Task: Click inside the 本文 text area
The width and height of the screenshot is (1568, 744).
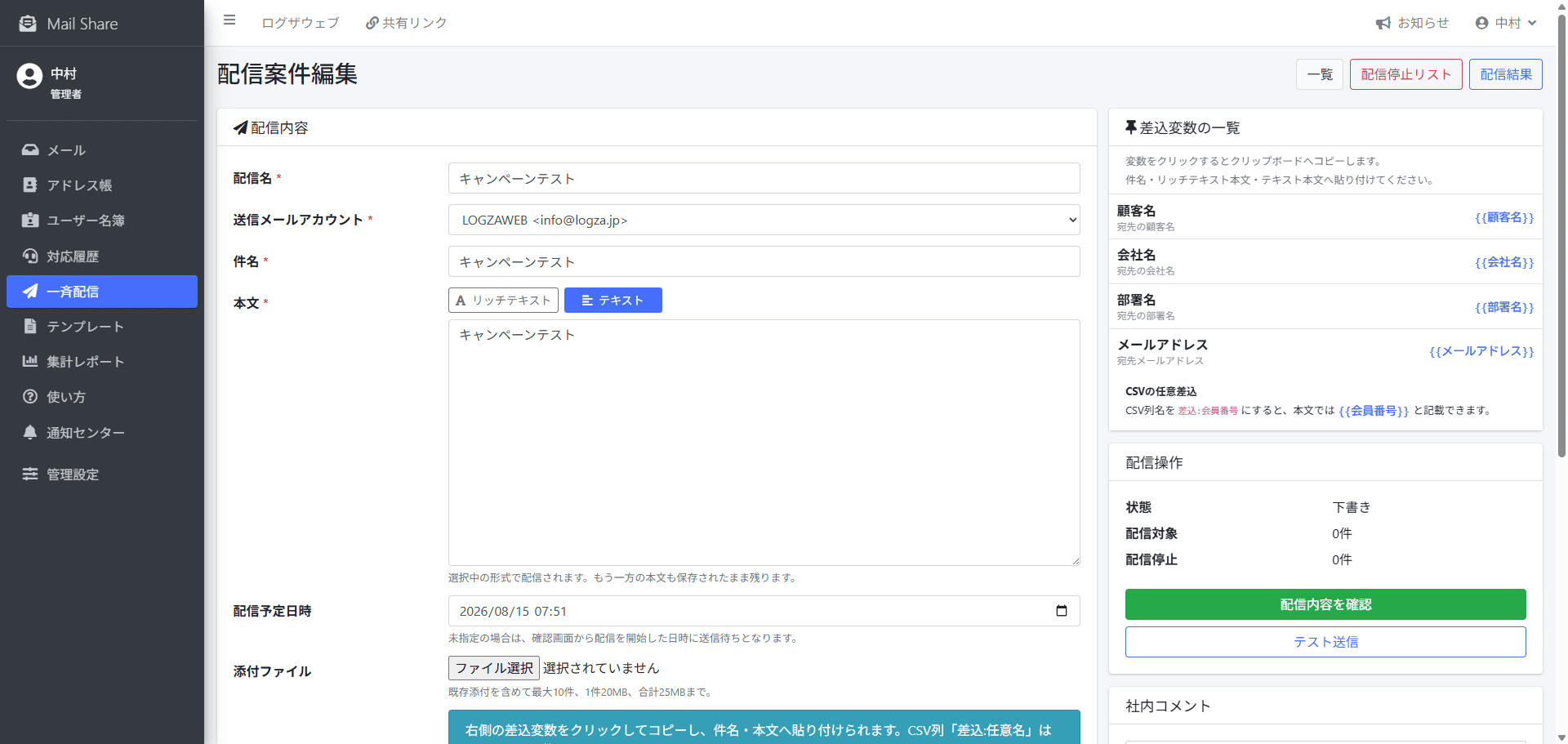Action: (764, 443)
